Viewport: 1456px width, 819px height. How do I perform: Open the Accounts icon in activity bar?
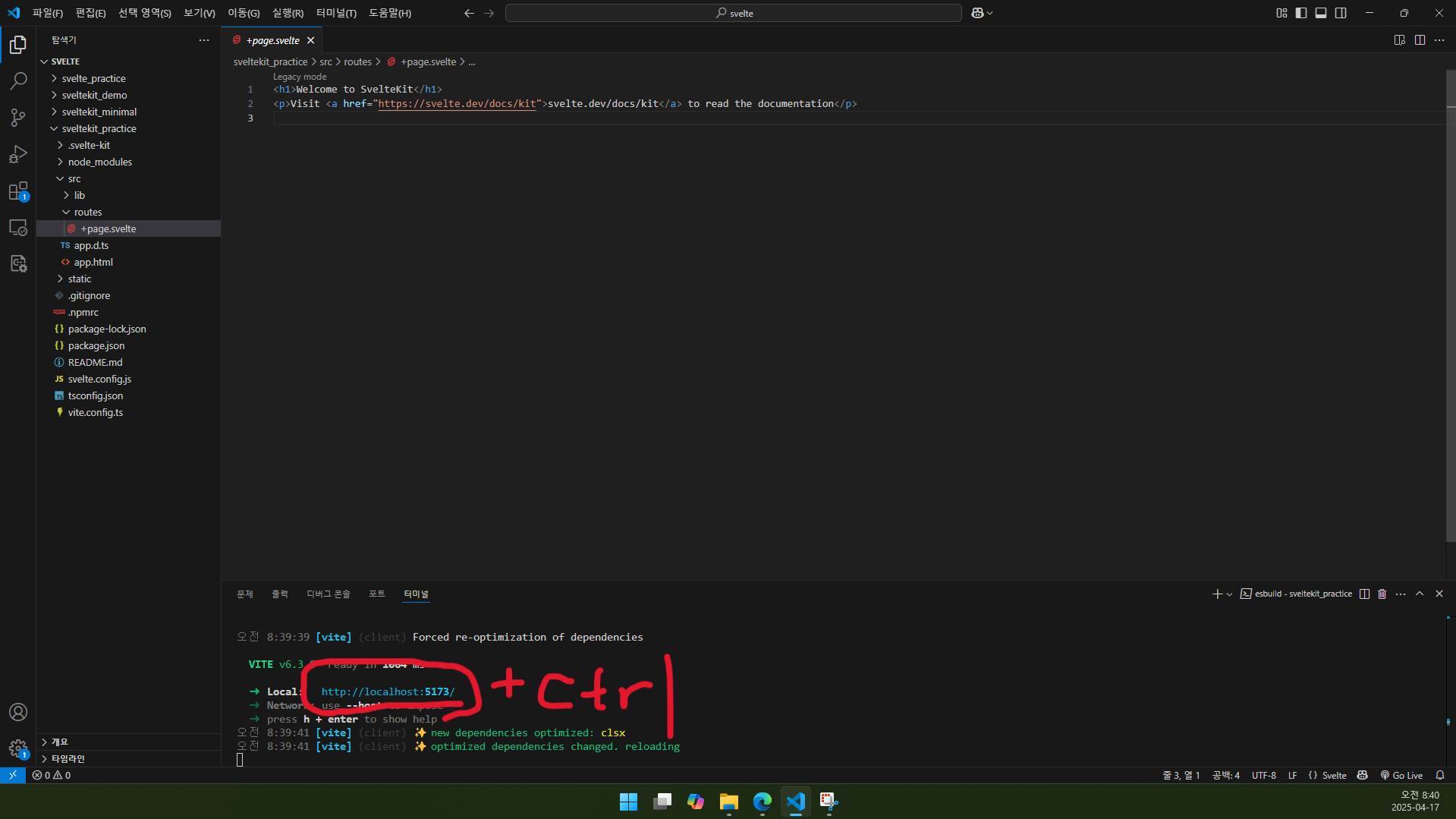point(18,712)
